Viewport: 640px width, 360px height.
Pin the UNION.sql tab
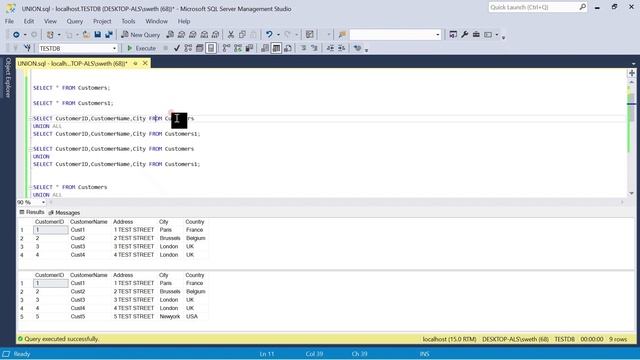135,63
